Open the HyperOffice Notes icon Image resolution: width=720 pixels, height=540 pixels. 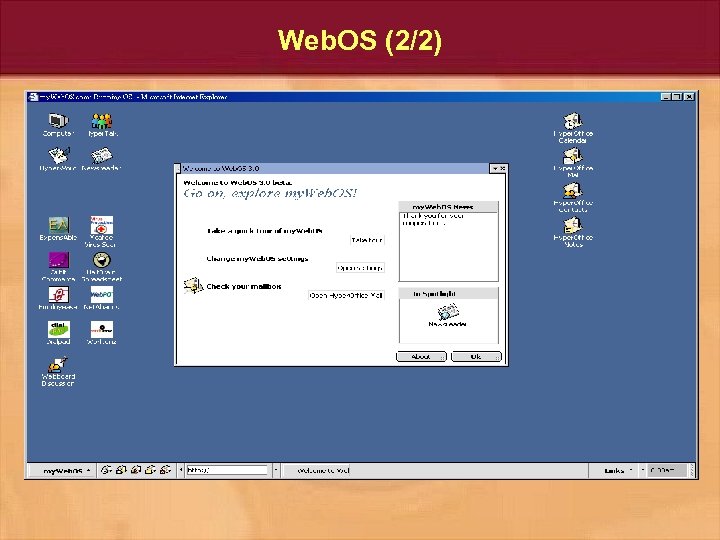pos(573,232)
